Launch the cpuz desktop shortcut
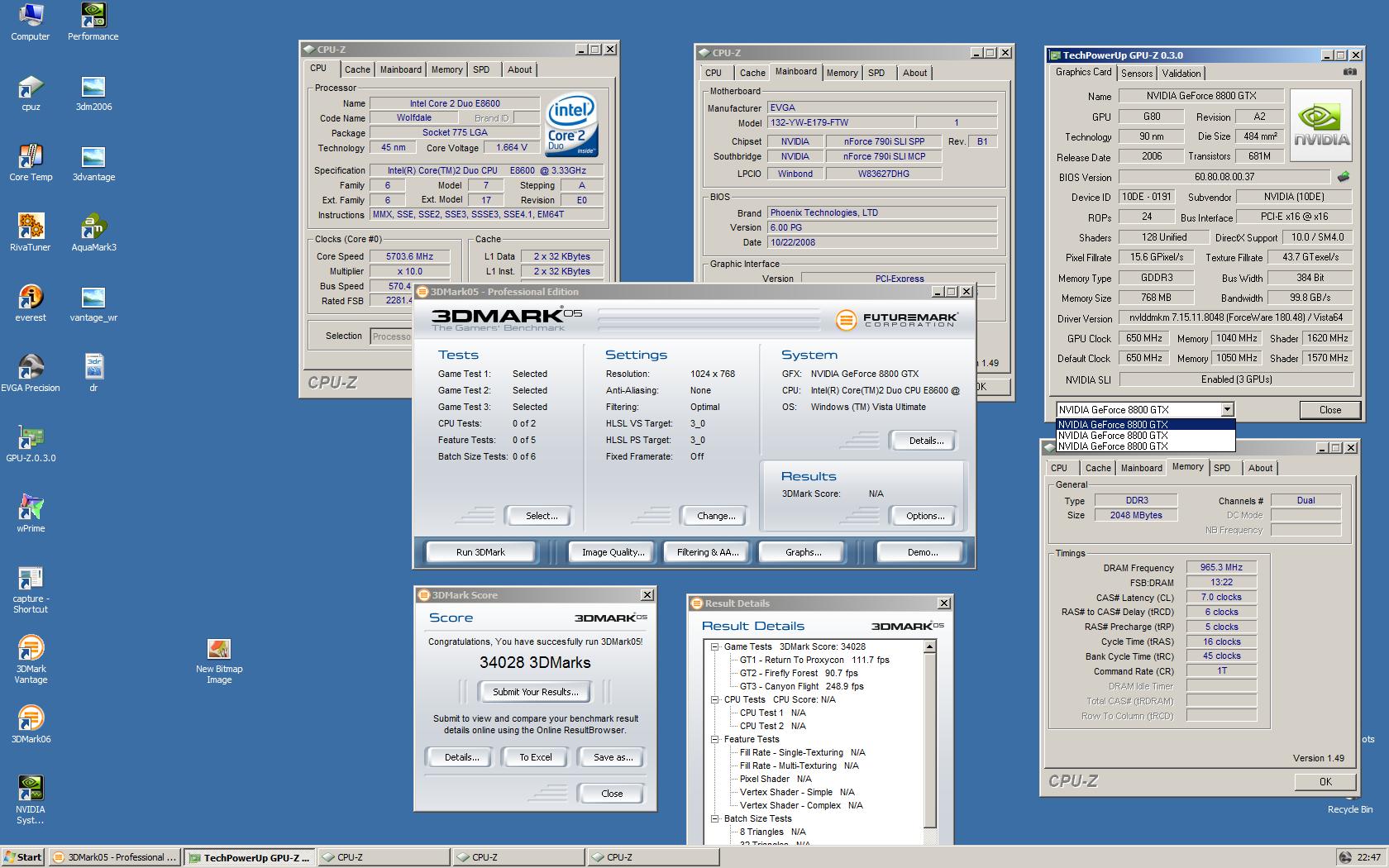This screenshot has width=1389, height=868. [x=31, y=93]
